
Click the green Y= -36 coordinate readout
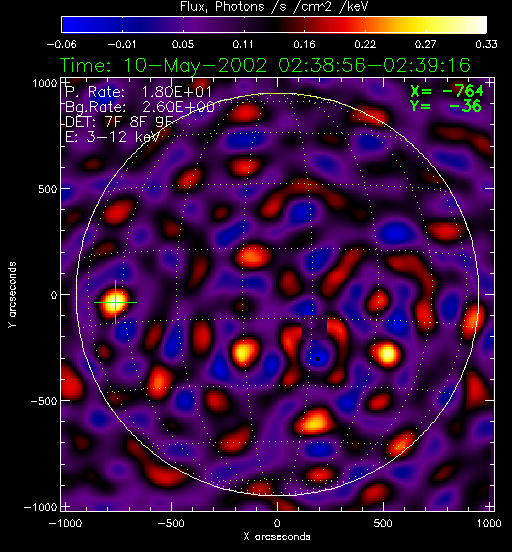(445, 106)
